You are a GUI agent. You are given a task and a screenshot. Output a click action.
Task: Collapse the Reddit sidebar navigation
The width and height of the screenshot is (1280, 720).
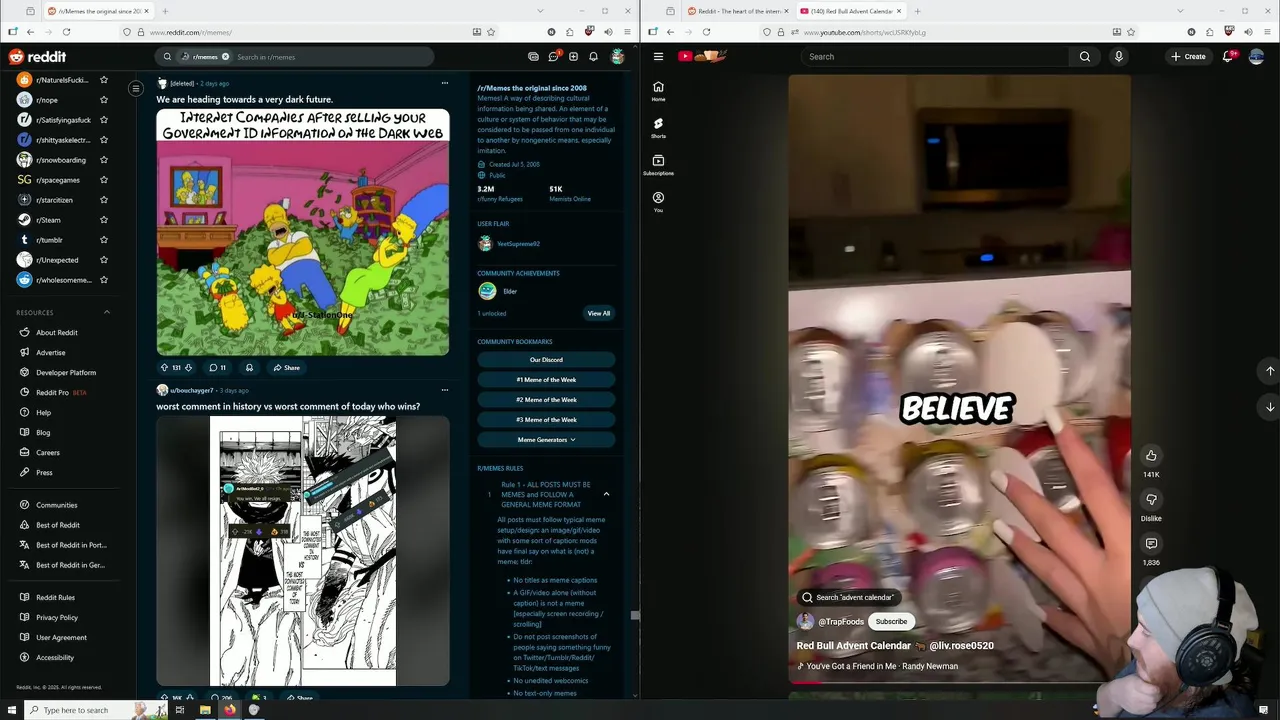tap(136, 89)
